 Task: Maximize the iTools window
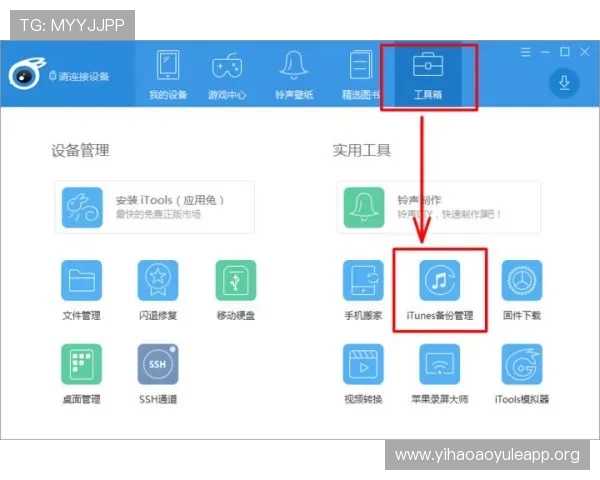click(x=565, y=52)
